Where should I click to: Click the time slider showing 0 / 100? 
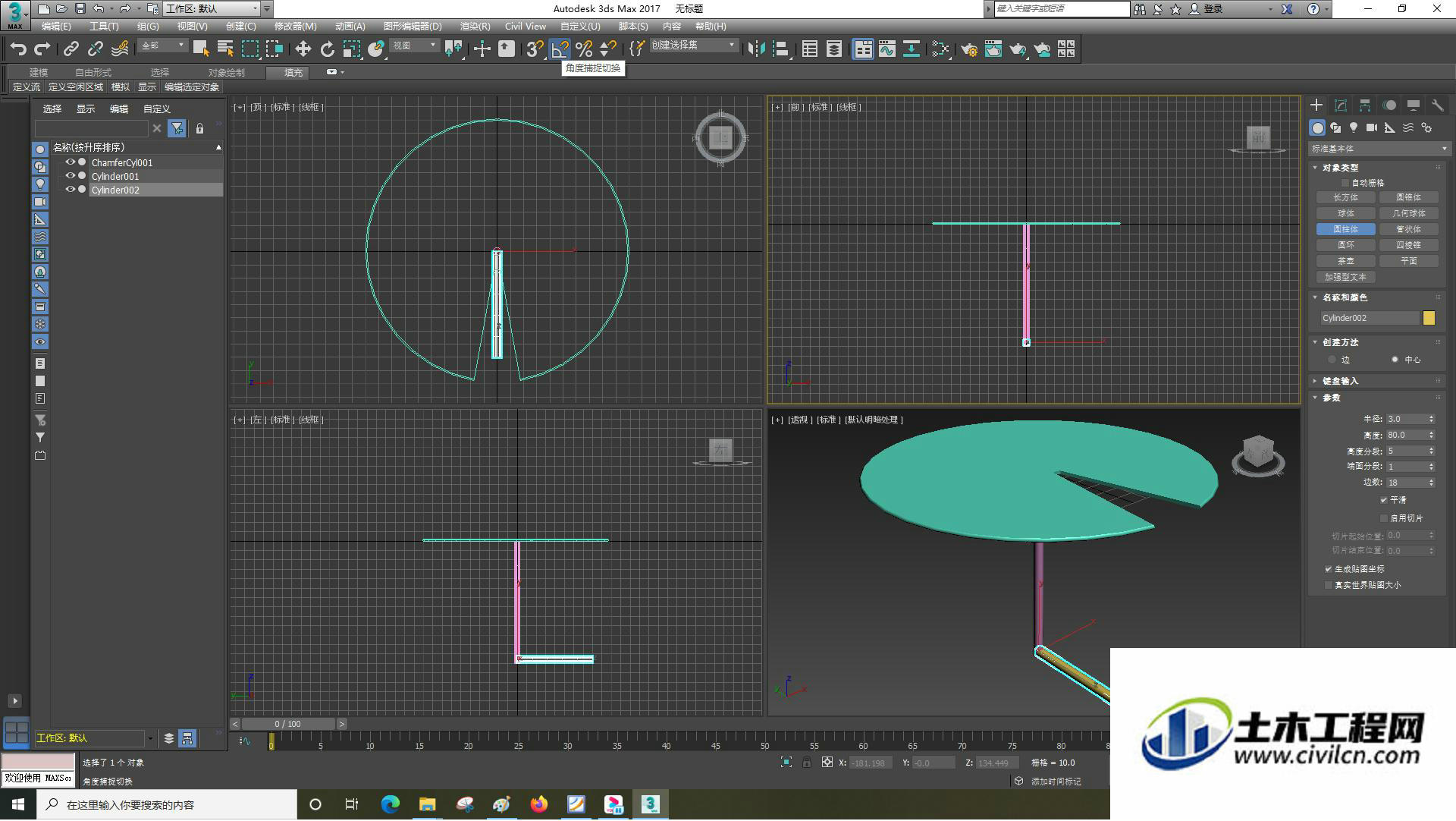point(288,725)
